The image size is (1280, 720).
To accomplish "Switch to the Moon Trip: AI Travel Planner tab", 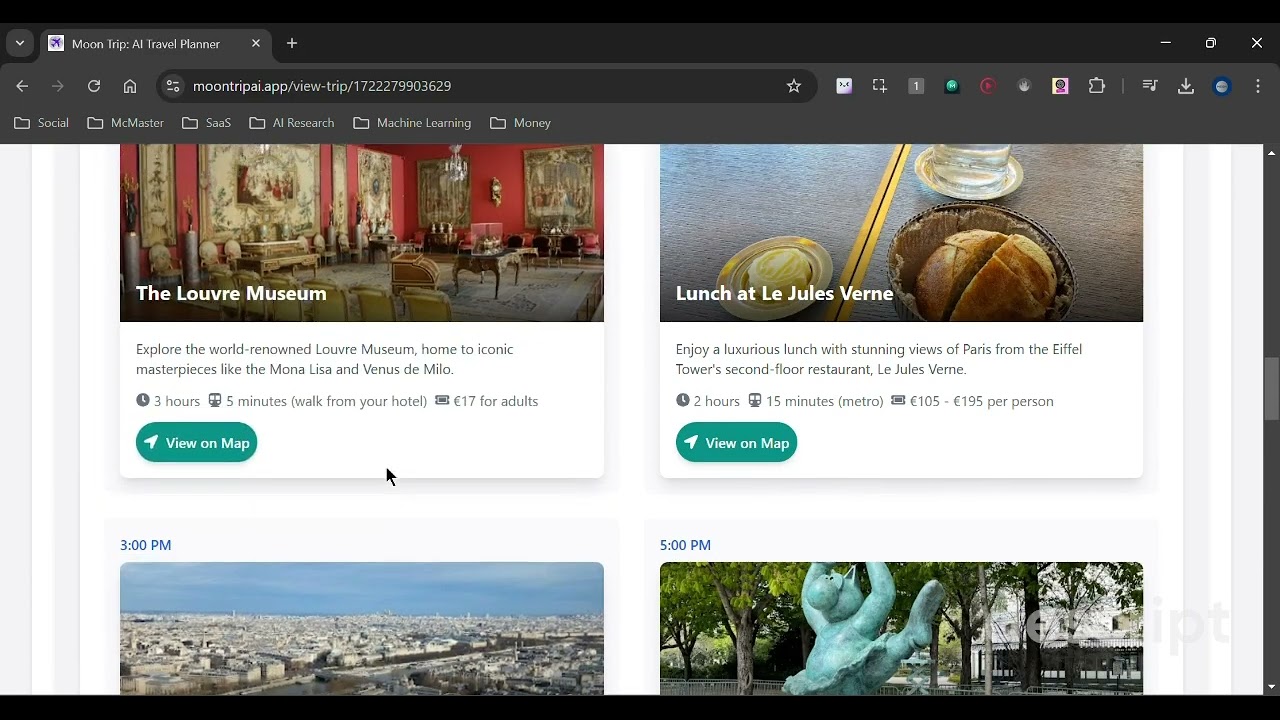I will coord(155,44).
